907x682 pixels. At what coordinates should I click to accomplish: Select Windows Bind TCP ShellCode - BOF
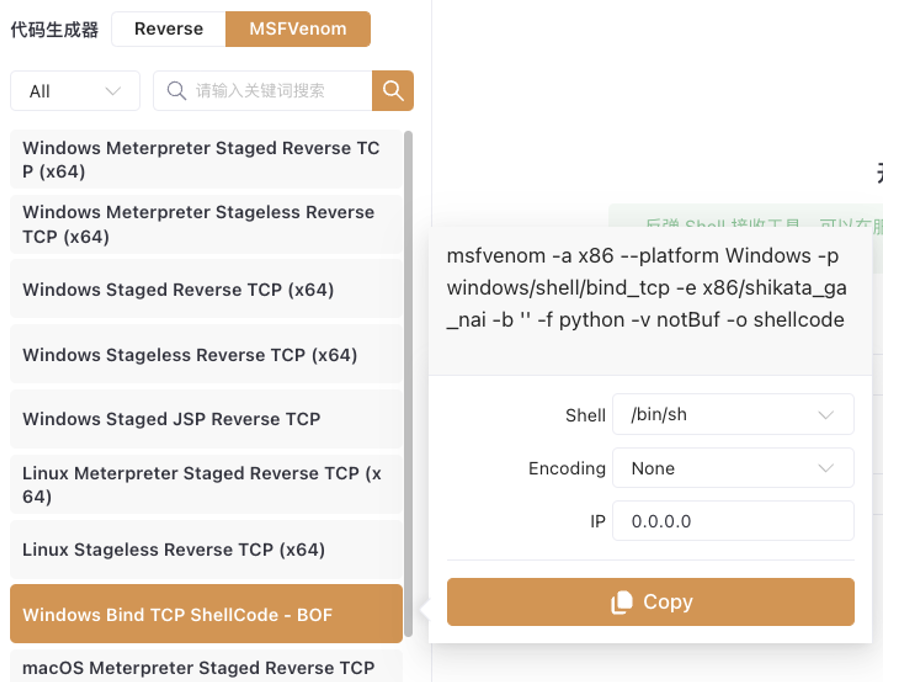click(207, 614)
